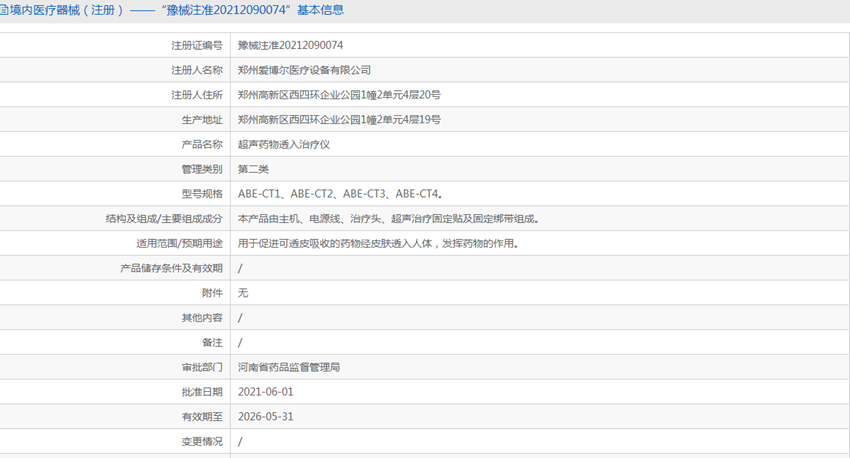Click the slash value in 变更情况 row
The image size is (850, 458).
pos(240,442)
